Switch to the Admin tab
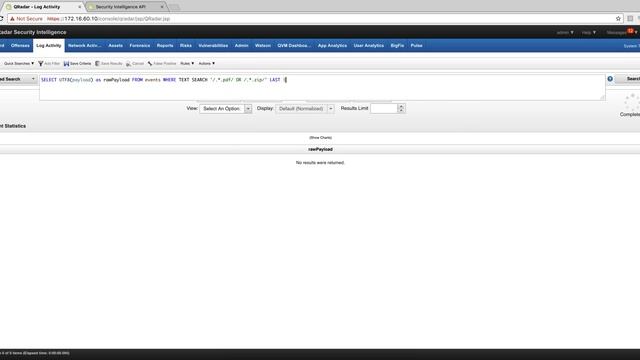 (x=242, y=46)
